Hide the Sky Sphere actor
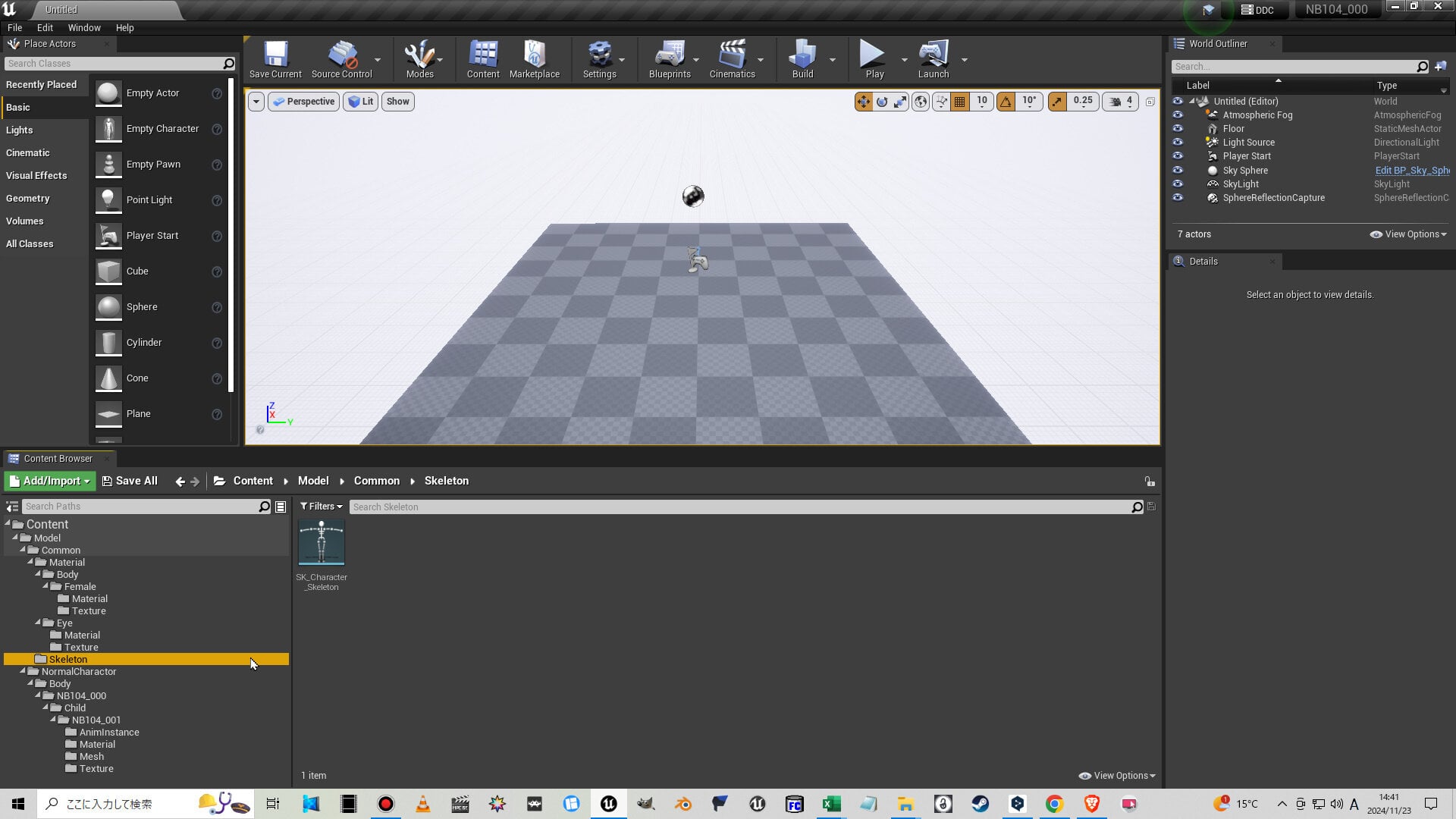The image size is (1456, 819). (x=1178, y=171)
